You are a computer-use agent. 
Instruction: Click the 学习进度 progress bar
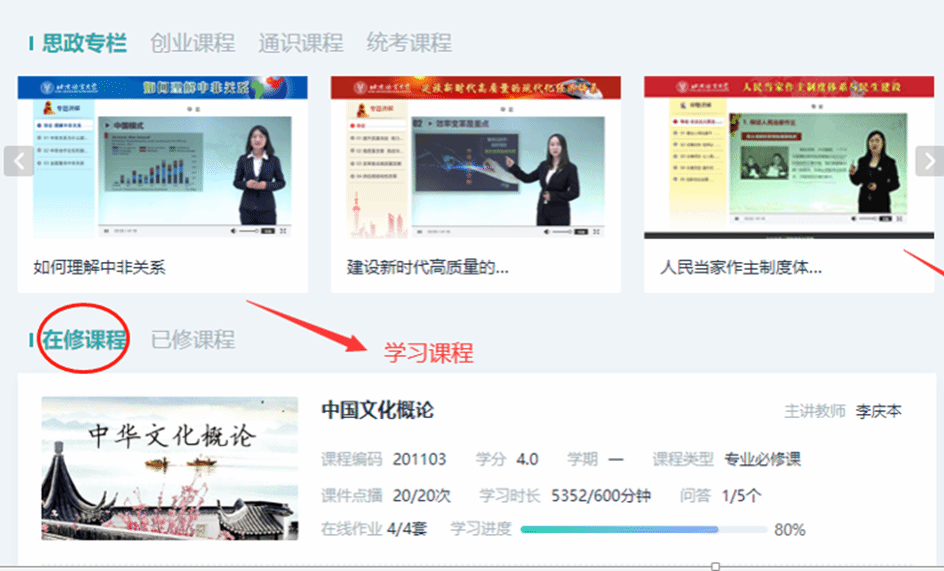coord(643,529)
